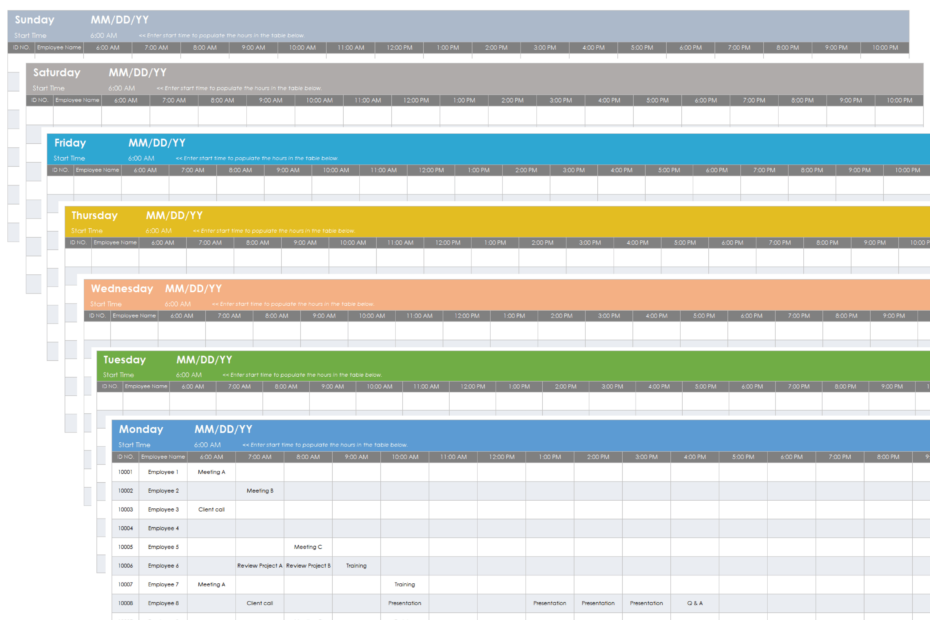Click the MM/DD/YY date field on Monday sheet
Viewport: 930px width, 620px height.
point(223,429)
